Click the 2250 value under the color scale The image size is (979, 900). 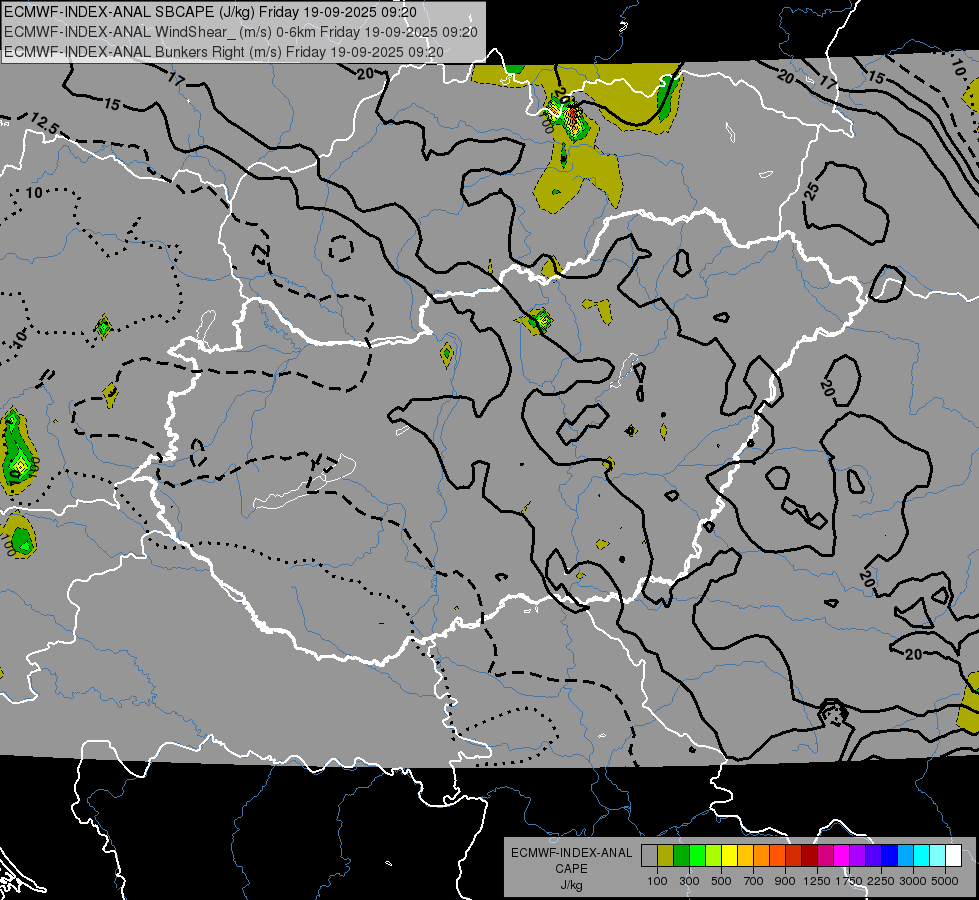pos(881,881)
